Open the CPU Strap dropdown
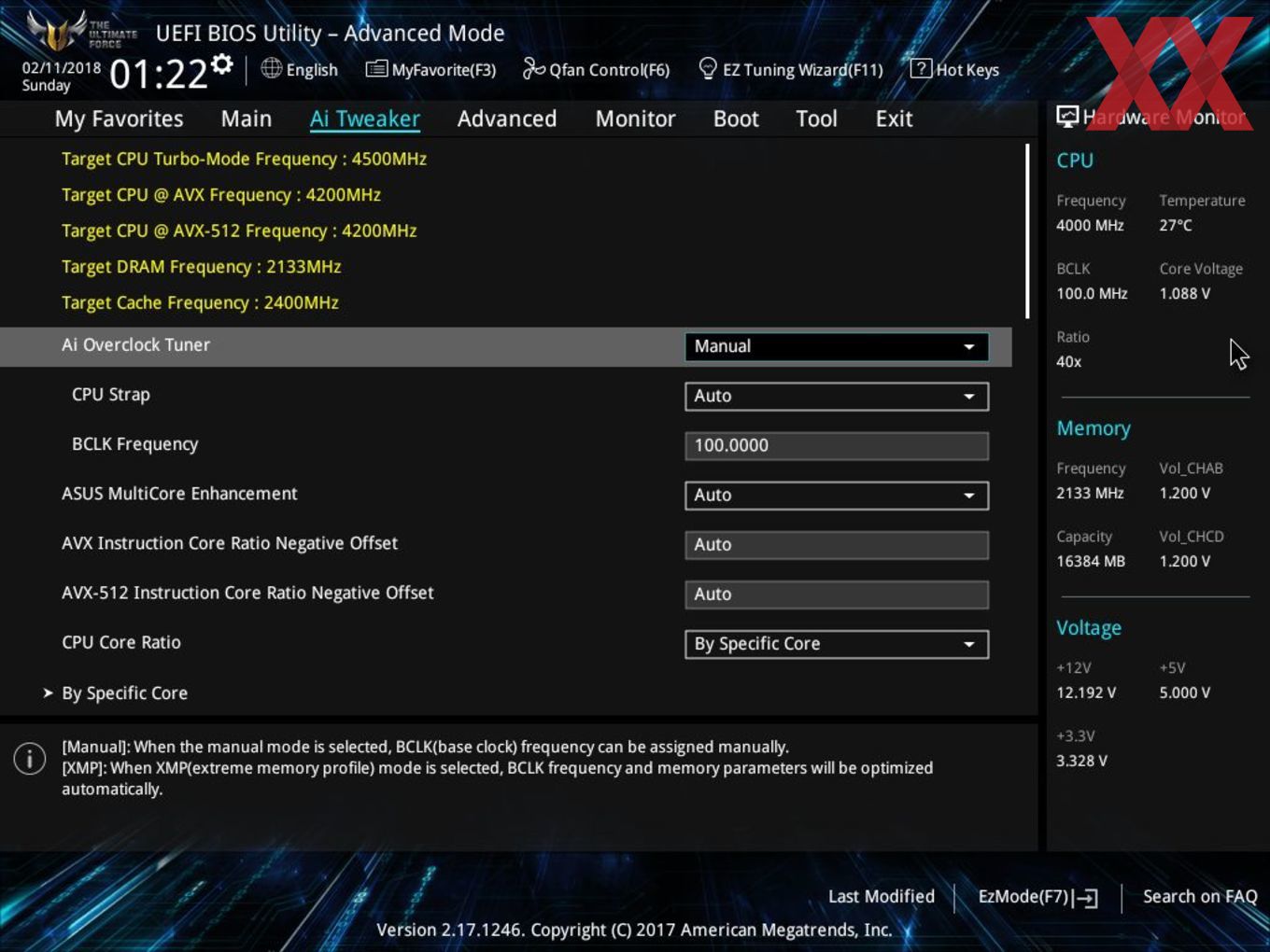1270x952 pixels. click(836, 396)
